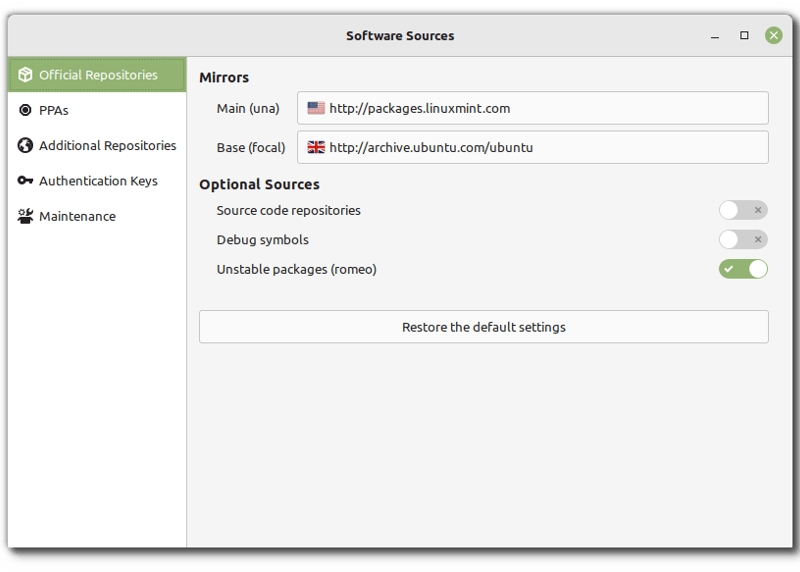Open the Additional Repositories section
This screenshot has width=800, height=572.
pyautogui.click(x=107, y=146)
